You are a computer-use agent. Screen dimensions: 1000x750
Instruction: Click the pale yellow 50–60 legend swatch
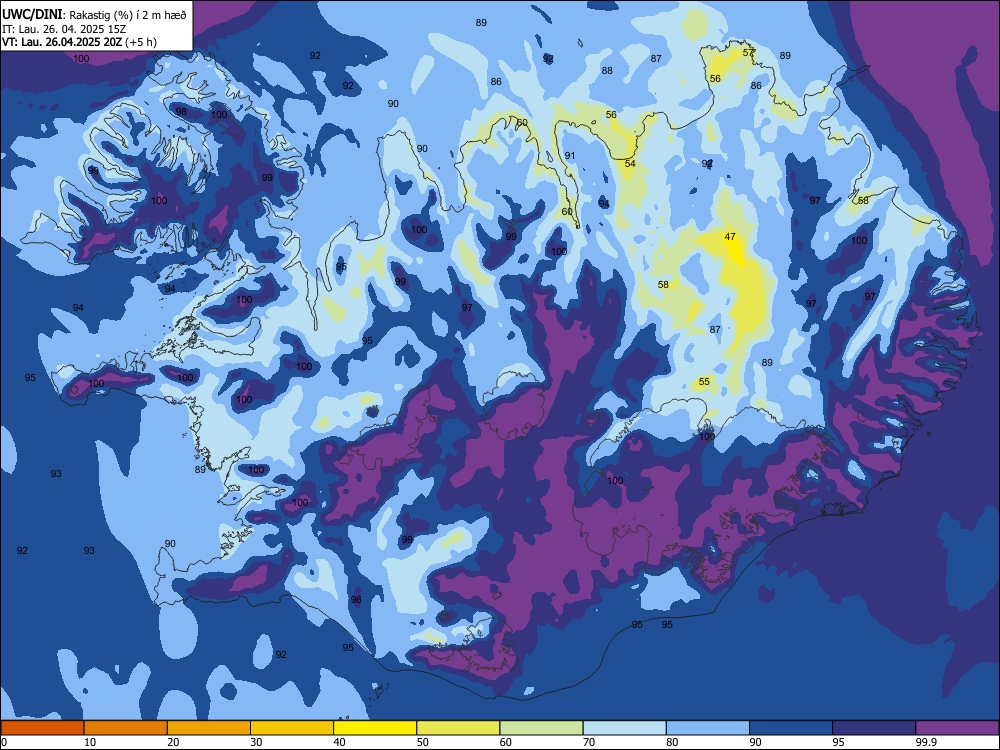[458, 728]
